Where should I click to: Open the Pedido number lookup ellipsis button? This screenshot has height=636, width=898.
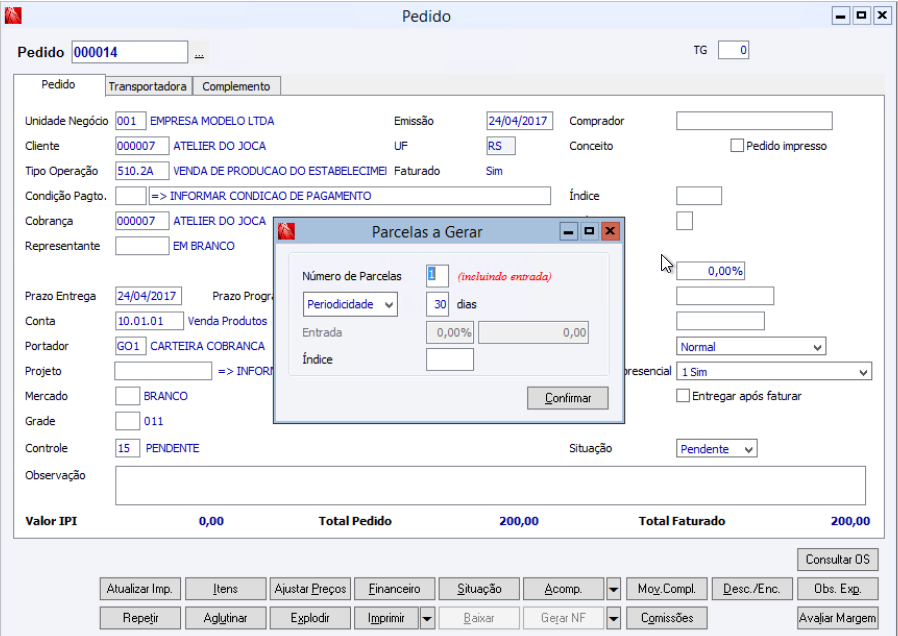[x=199, y=53]
